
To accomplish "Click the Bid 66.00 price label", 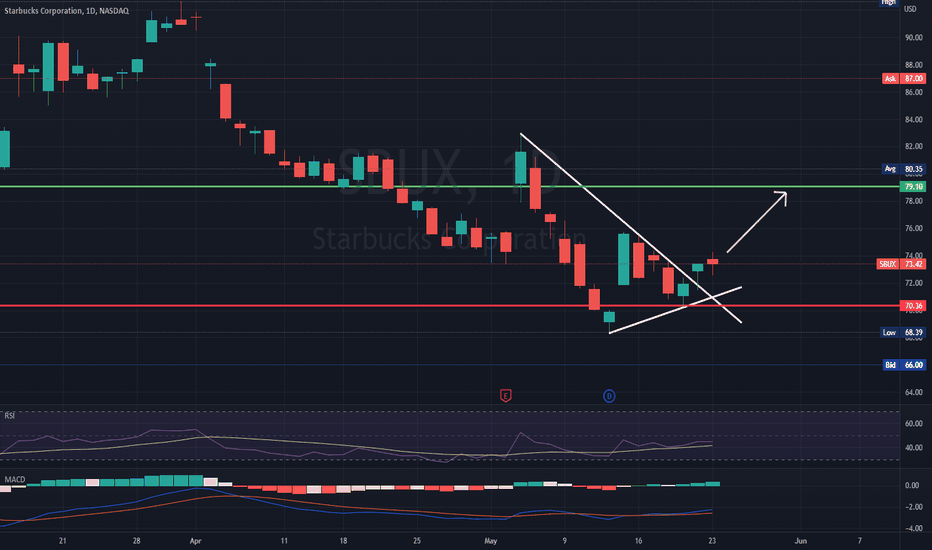I will point(903,365).
